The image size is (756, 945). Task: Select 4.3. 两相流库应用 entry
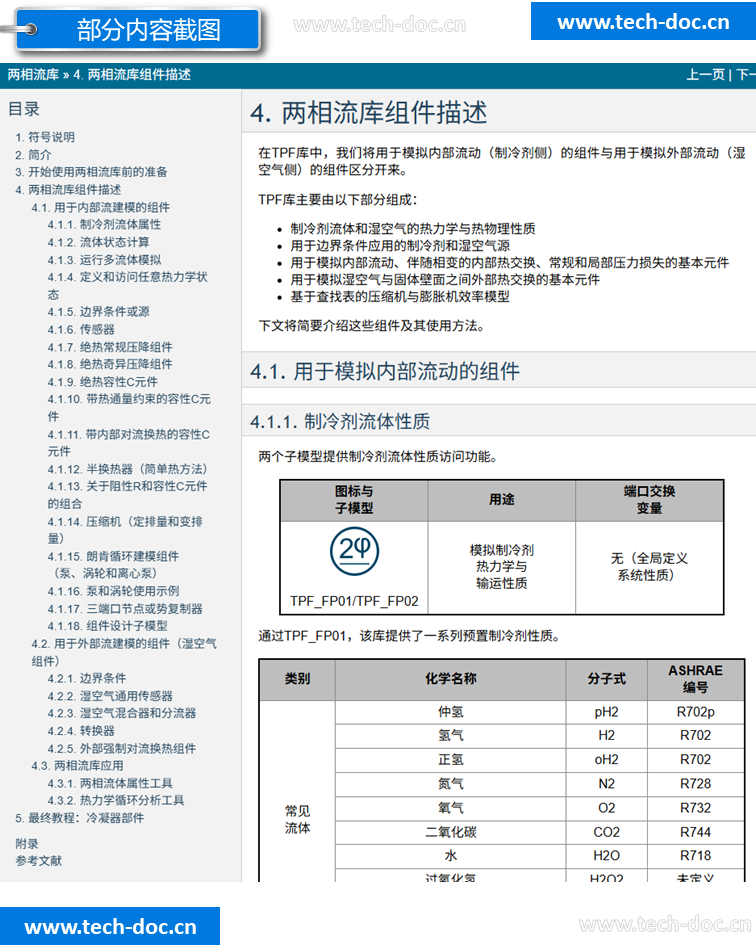tap(77, 765)
